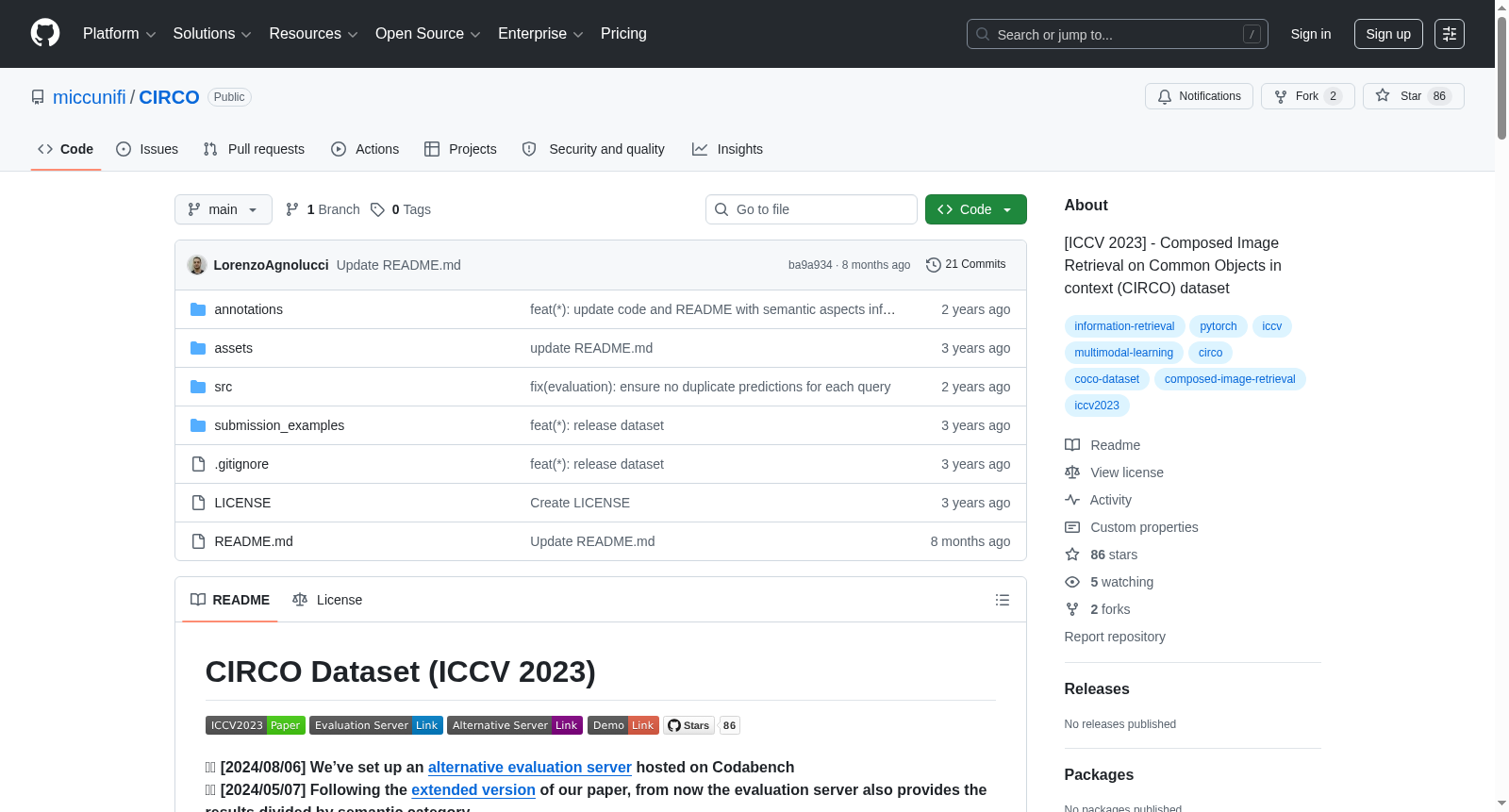Image resolution: width=1509 pixels, height=812 pixels.
Task: Select the README tab in file panel
Action: point(230,600)
